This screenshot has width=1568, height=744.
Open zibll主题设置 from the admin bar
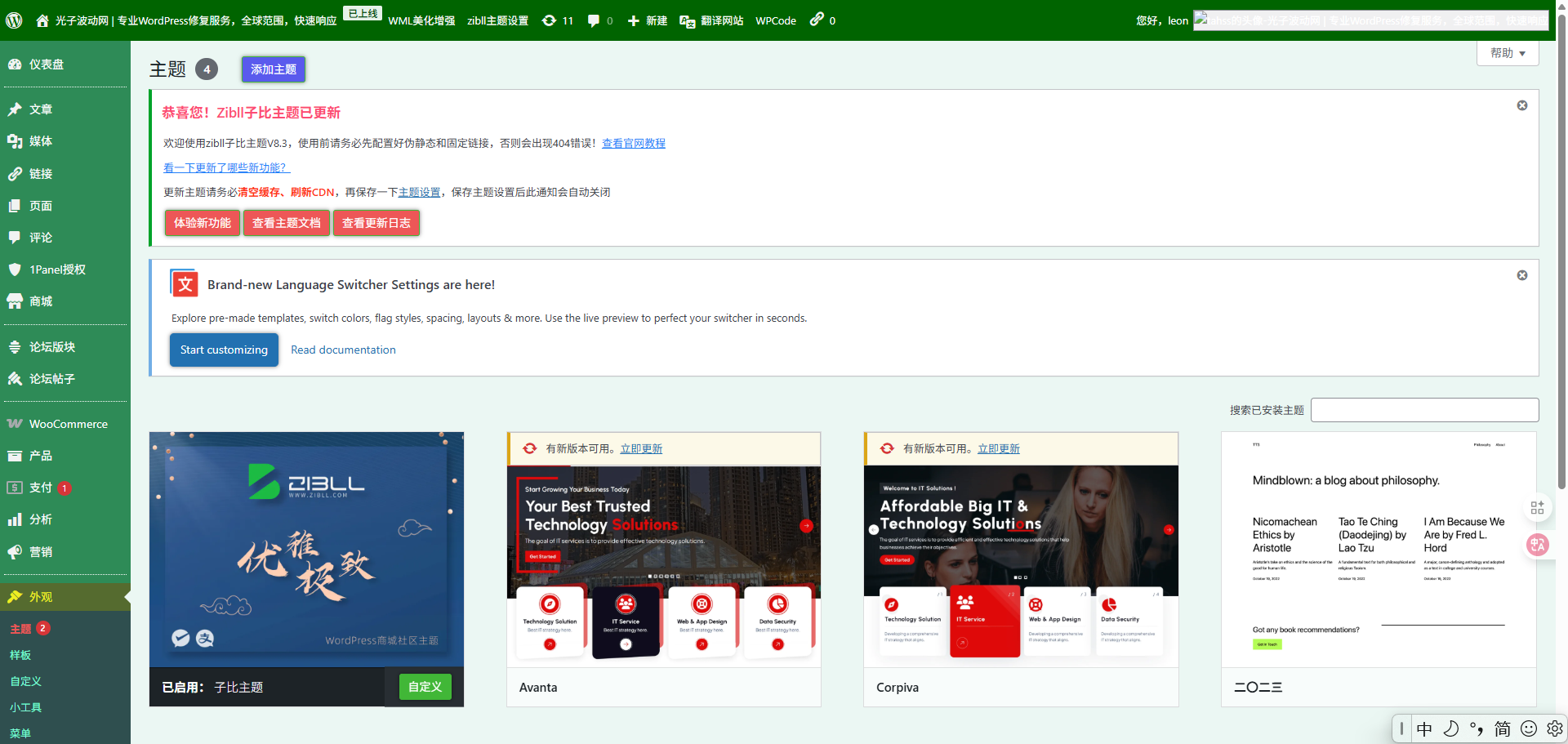498,20
